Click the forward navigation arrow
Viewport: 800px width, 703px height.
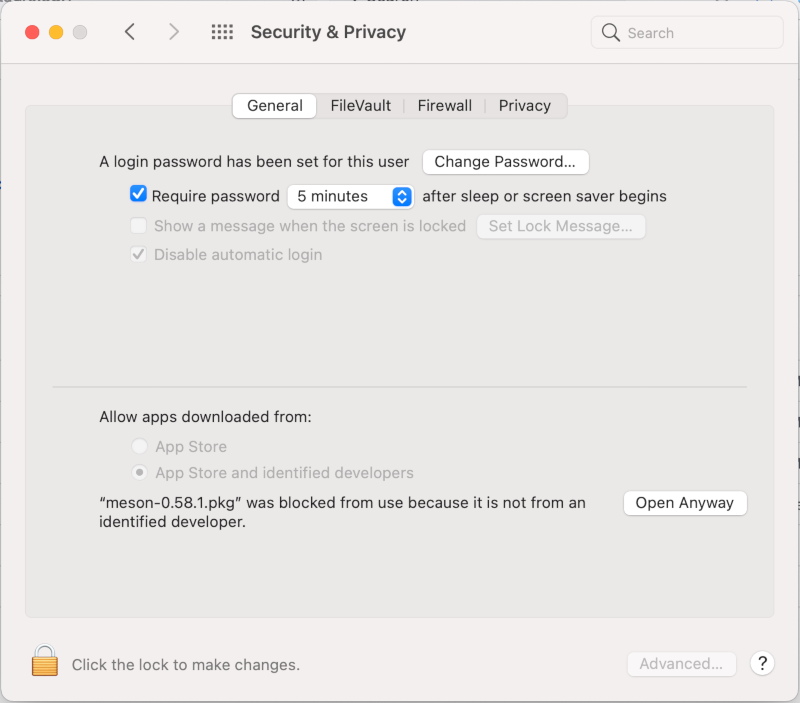pyautogui.click(x=173, y=32)
